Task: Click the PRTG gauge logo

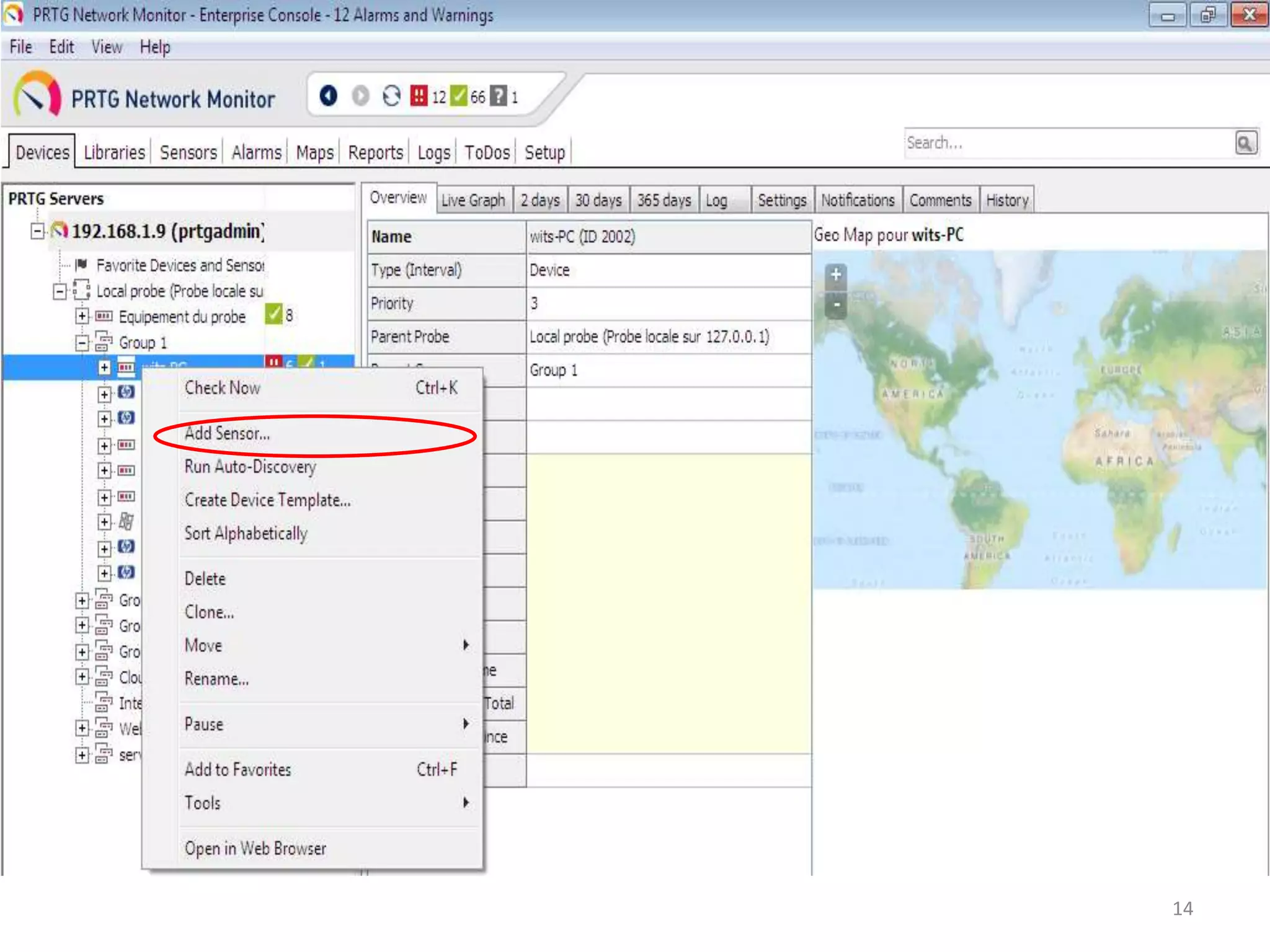Action: coord(37,95)
